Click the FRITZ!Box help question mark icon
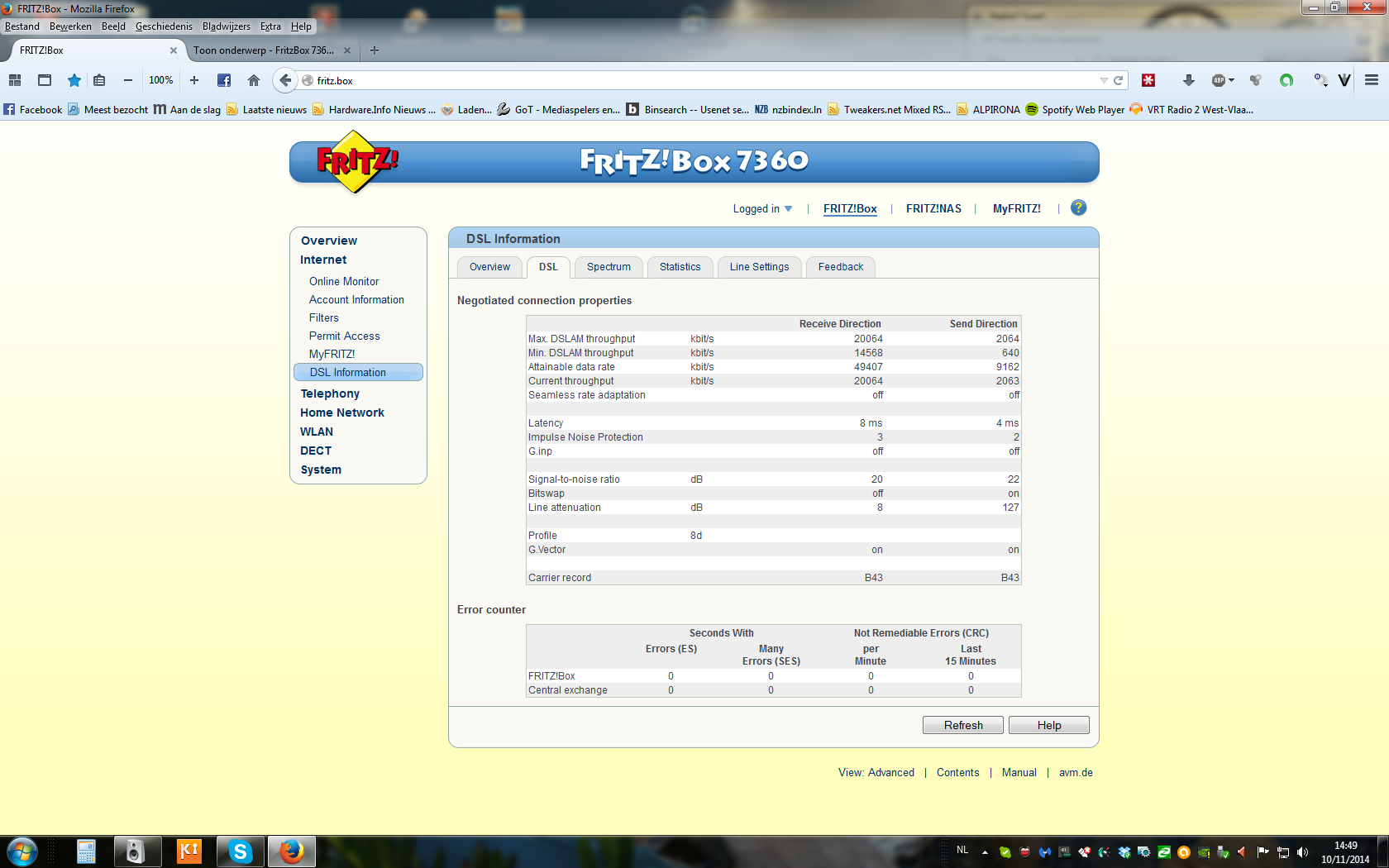This screenshot has width=1389, height=868. [1078, 208]
